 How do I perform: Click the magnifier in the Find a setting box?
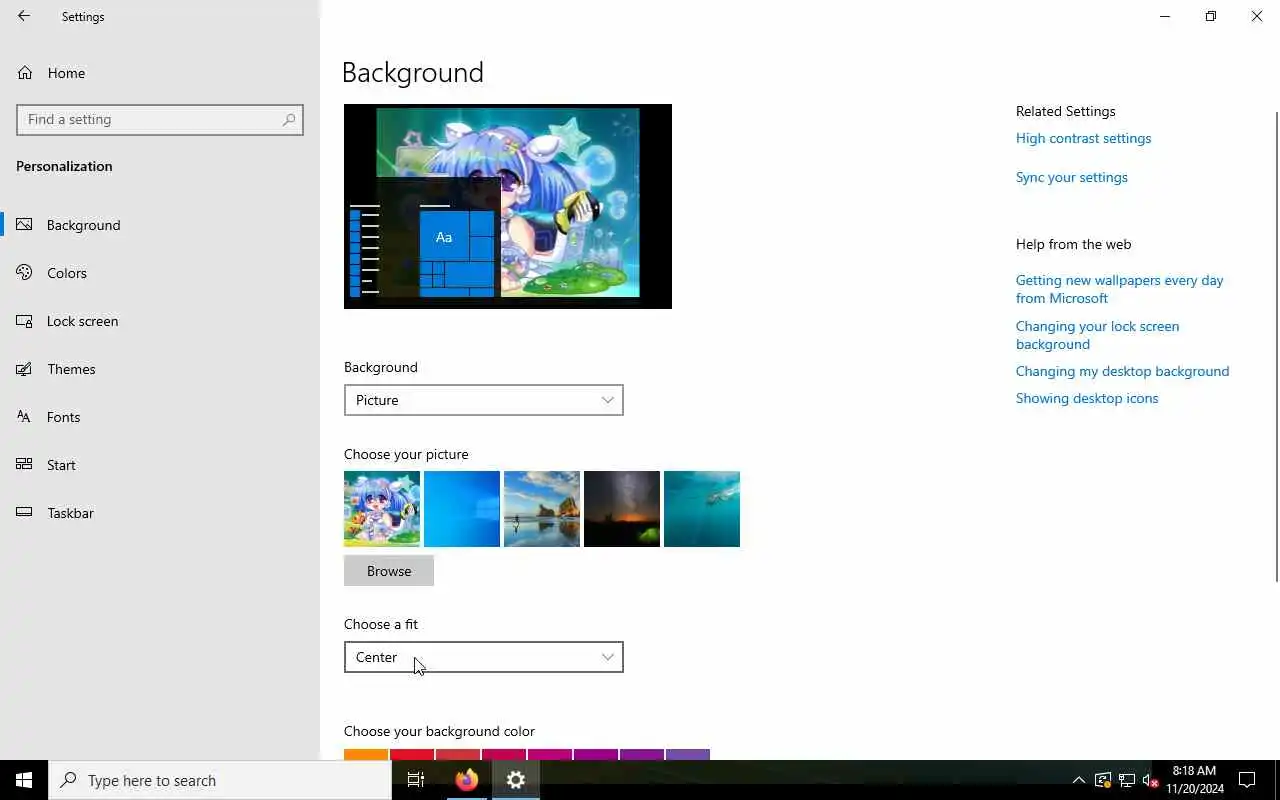[289, 119]
